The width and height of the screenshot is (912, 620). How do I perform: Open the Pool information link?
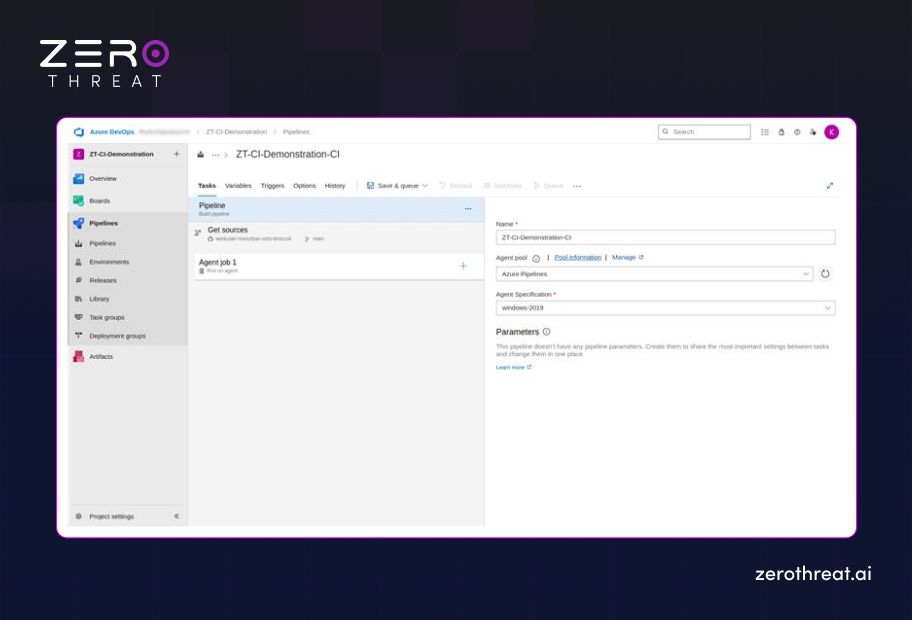[578, 258]
